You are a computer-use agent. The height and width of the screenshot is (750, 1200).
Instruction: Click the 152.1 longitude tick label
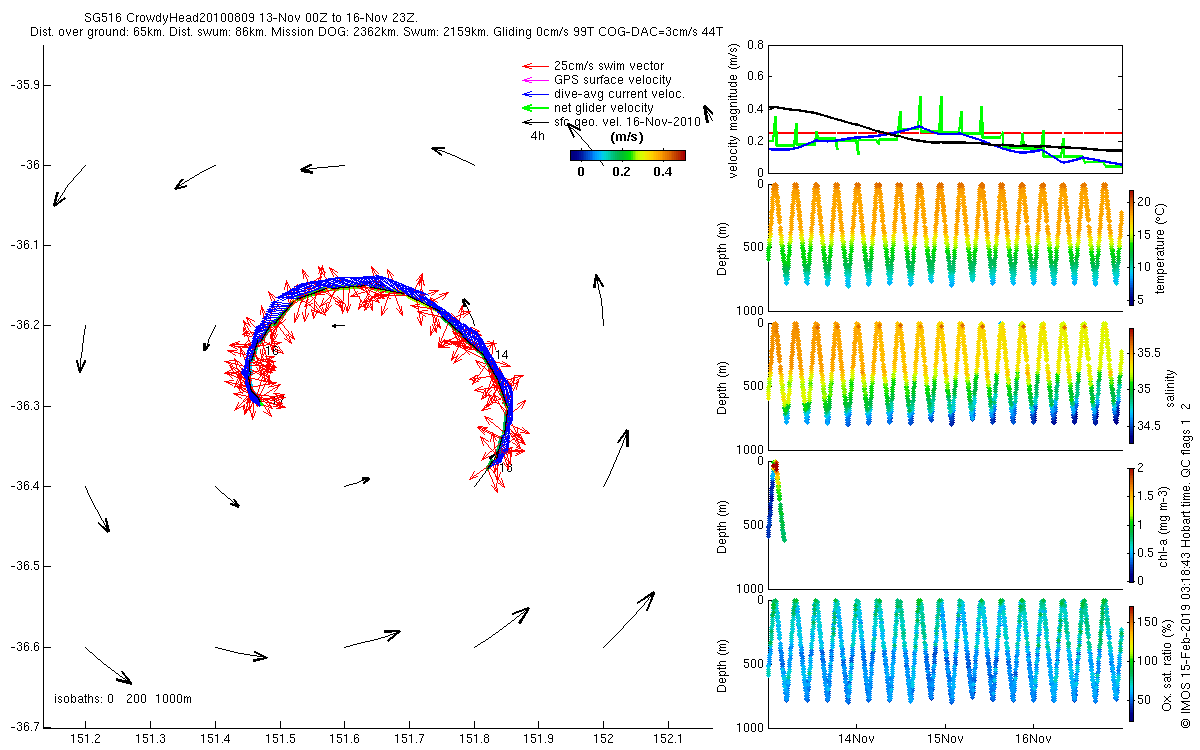(x=668, y=739)
